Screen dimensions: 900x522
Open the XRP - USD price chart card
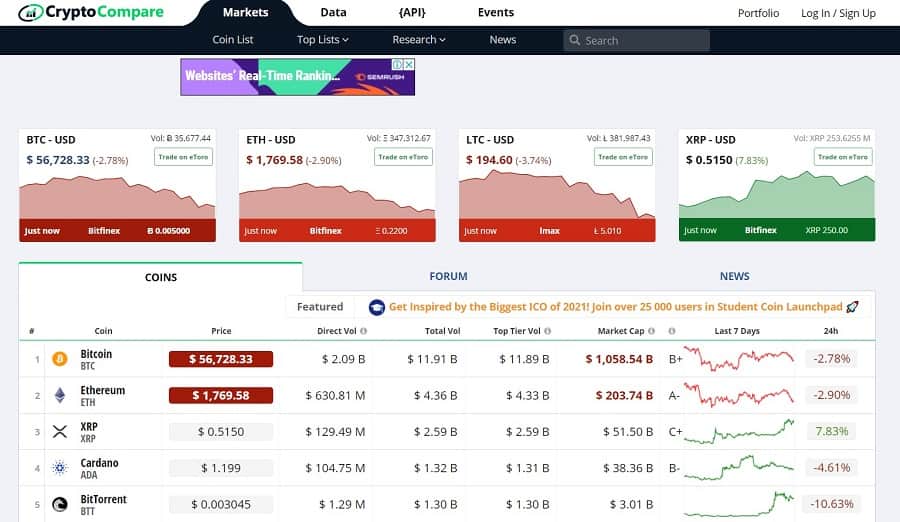pyautogui.click(x=777, y=185)
